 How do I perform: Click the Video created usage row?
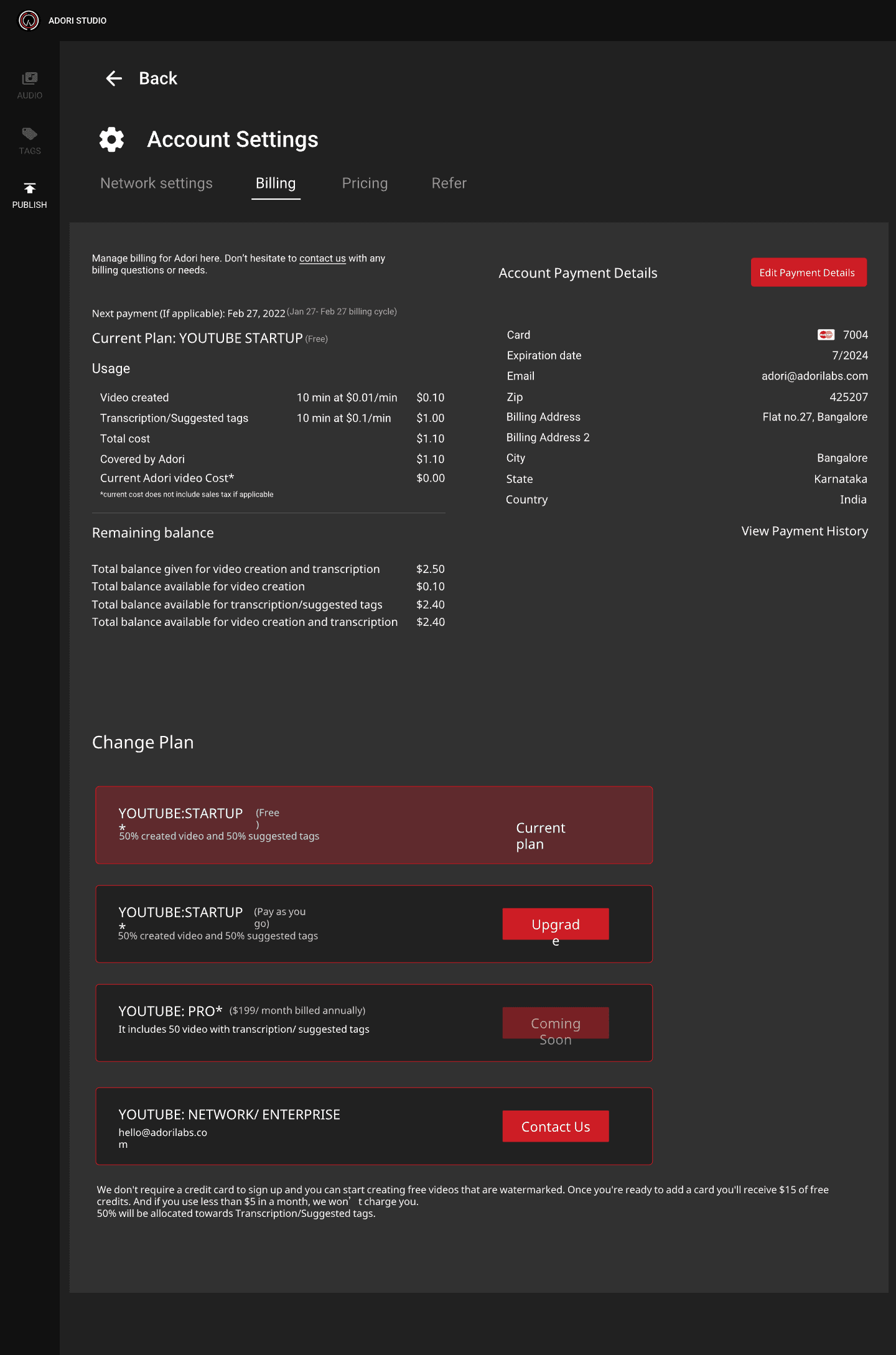[273, 398]
